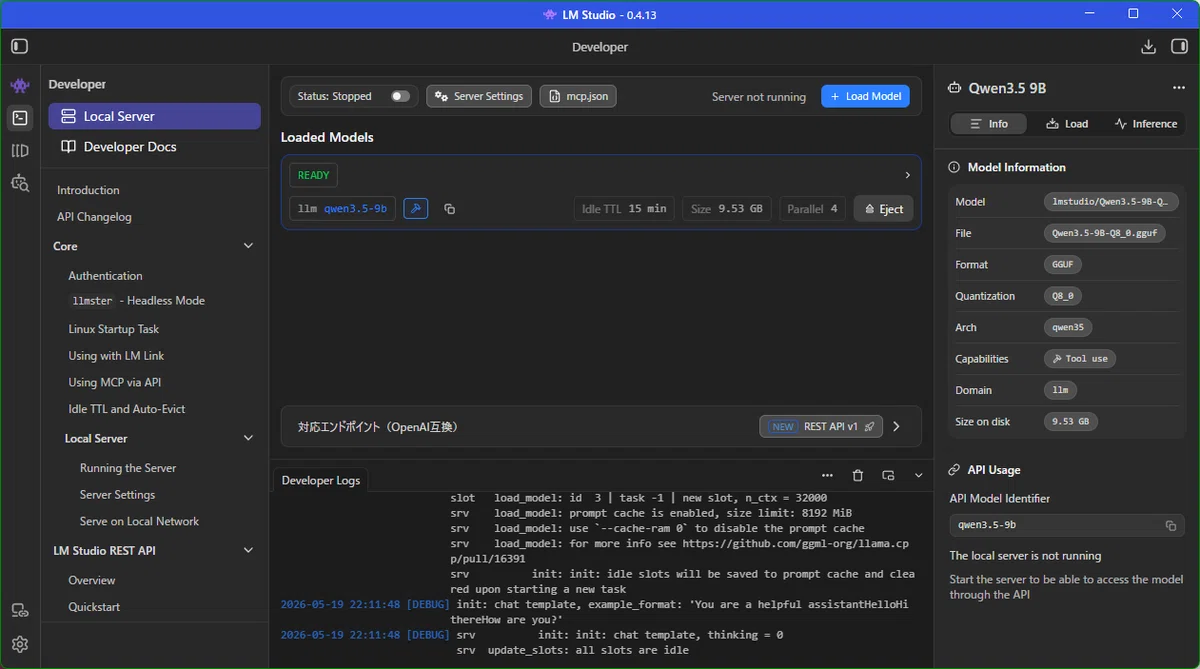1200x669 pixels.
Task: Click the API Usage link icon
Action: click(955, 470)
